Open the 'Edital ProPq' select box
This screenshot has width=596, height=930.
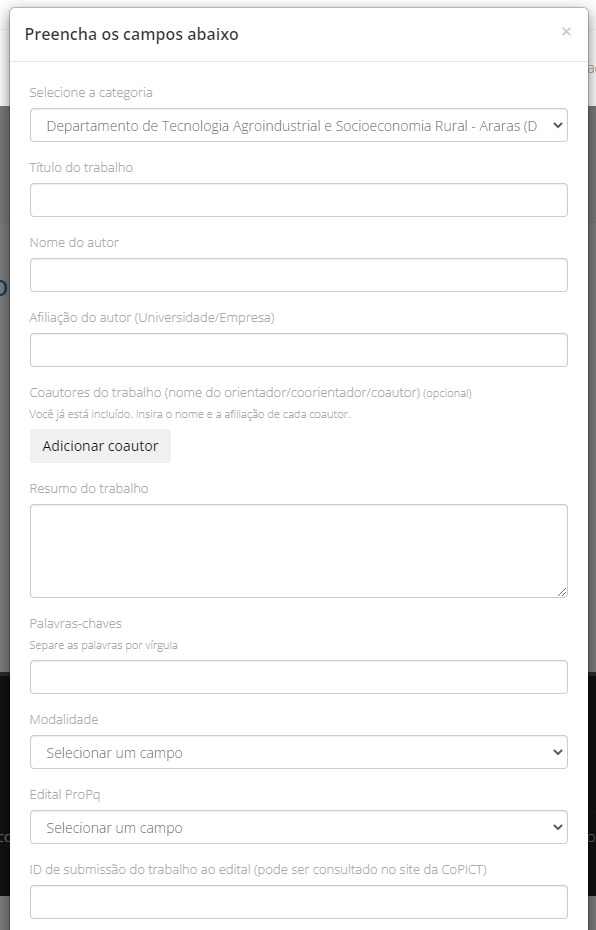[x=299, y=827]
